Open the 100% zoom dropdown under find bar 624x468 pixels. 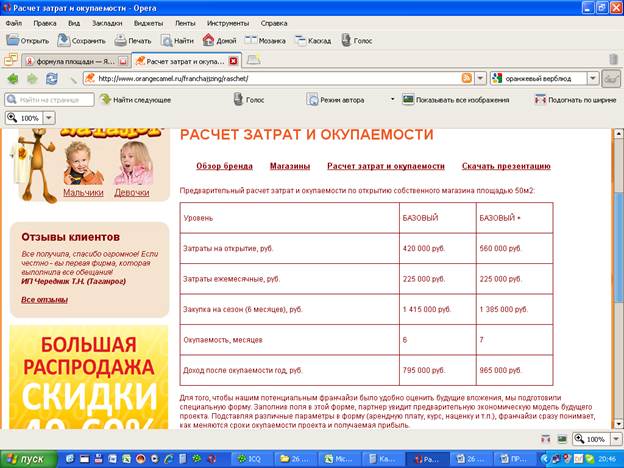point(48,118)
